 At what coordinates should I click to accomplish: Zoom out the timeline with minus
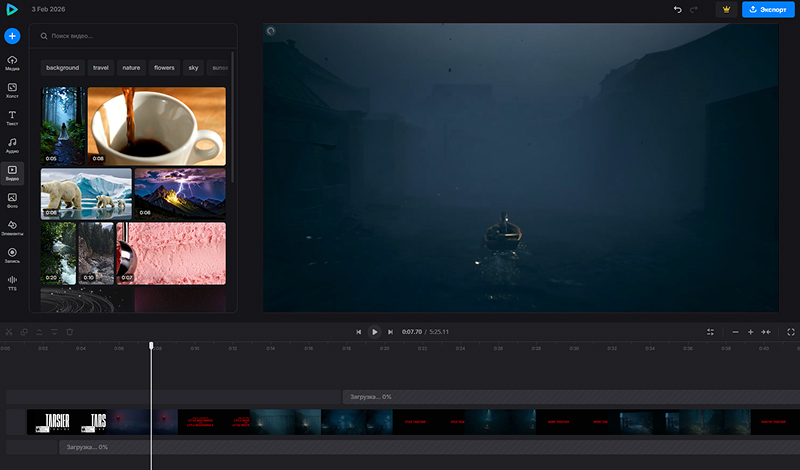pos(735,331)
